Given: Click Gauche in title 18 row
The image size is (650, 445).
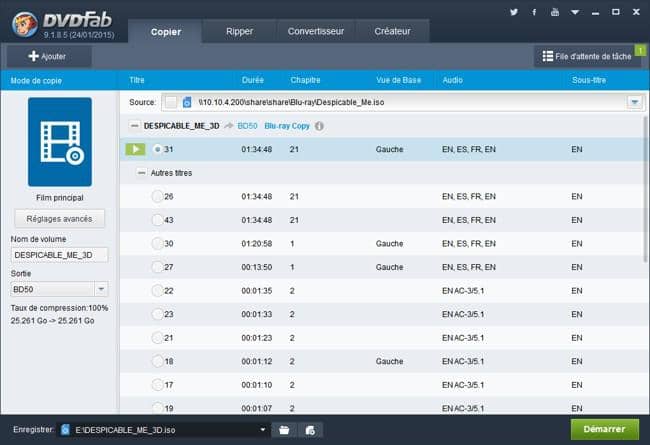Looking at the screenshot, I should click(390, 361).
